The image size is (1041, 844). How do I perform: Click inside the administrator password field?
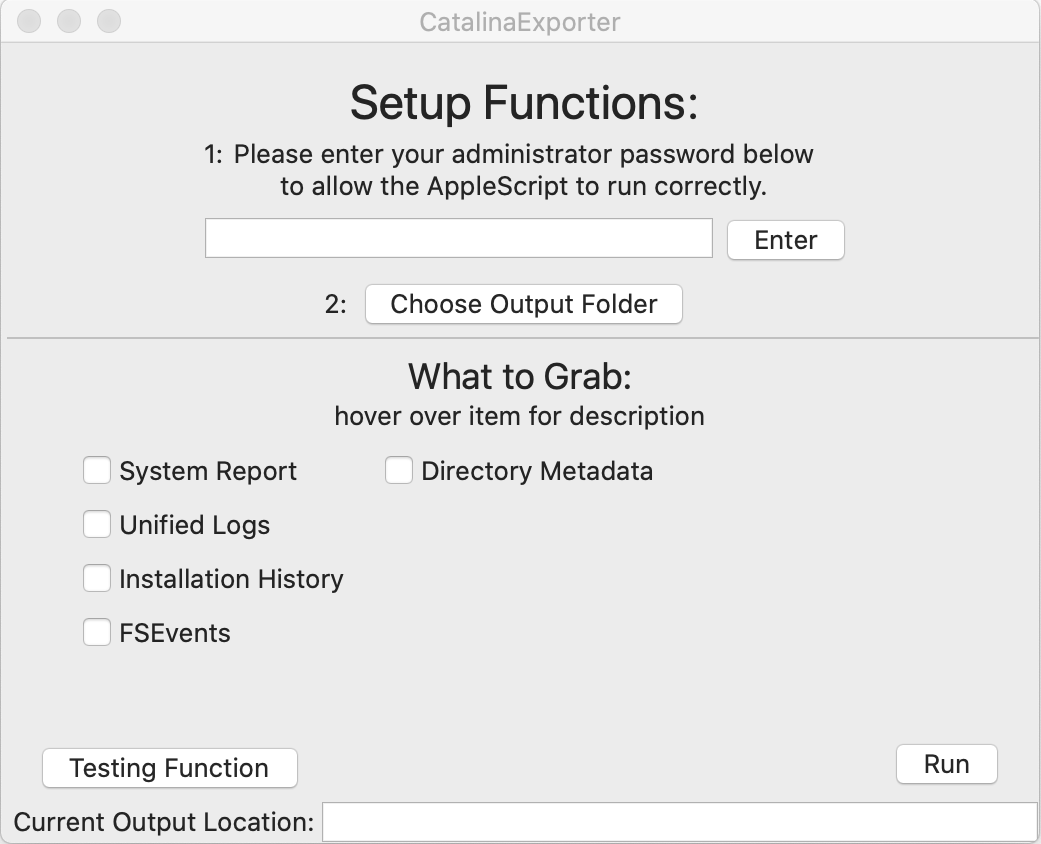pos(458,237)
